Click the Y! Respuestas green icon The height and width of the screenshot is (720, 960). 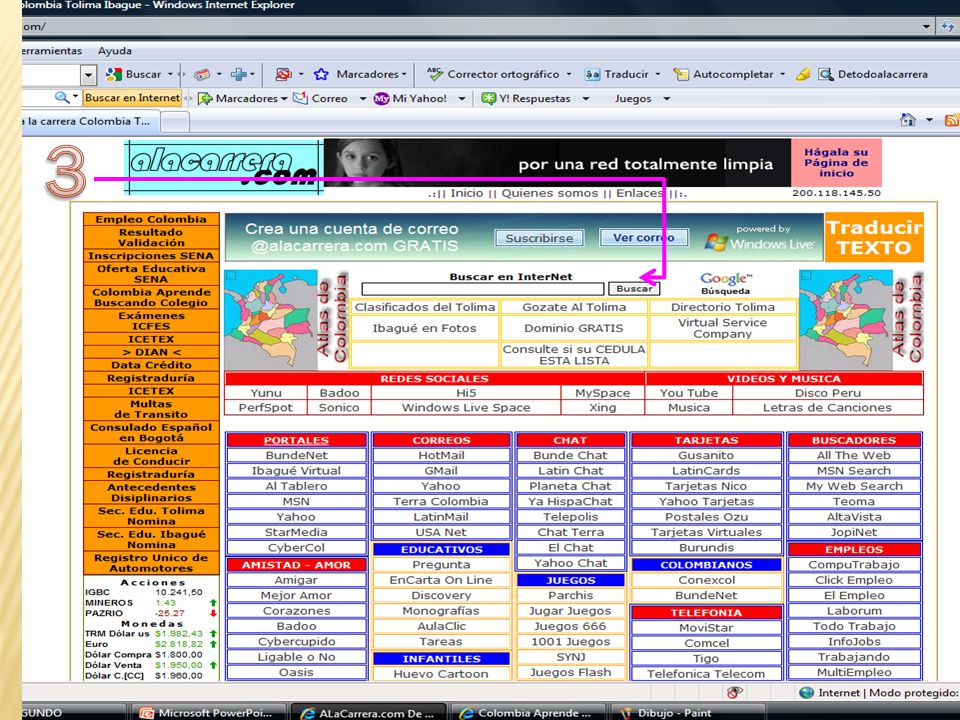click(x=489, y=98)
